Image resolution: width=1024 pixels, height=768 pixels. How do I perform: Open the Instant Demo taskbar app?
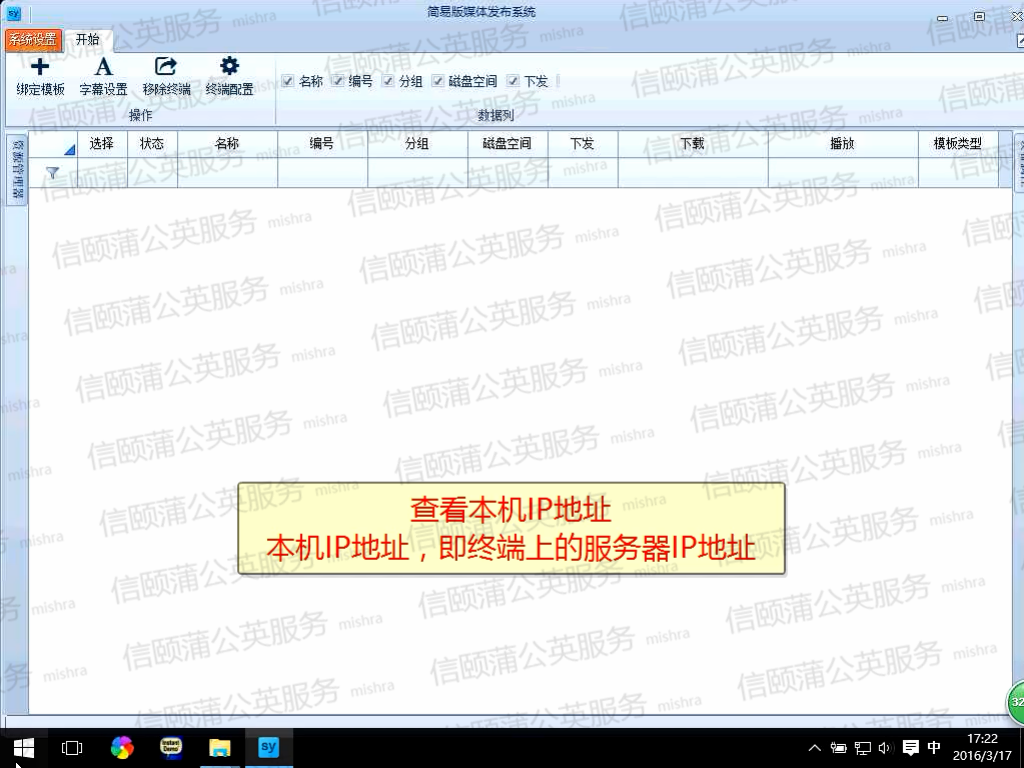pos(171,747)
